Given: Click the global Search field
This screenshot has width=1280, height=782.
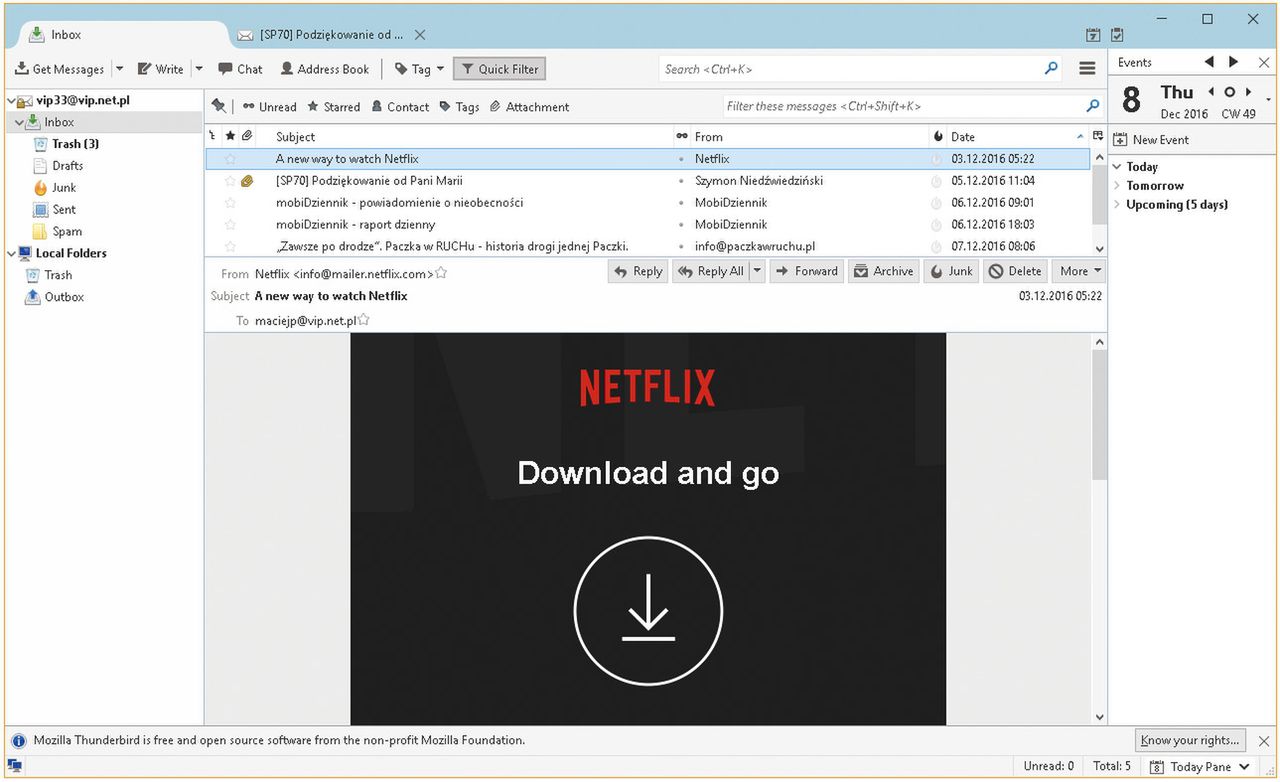Looking at the screenshot, I should (x=860, y=69).
